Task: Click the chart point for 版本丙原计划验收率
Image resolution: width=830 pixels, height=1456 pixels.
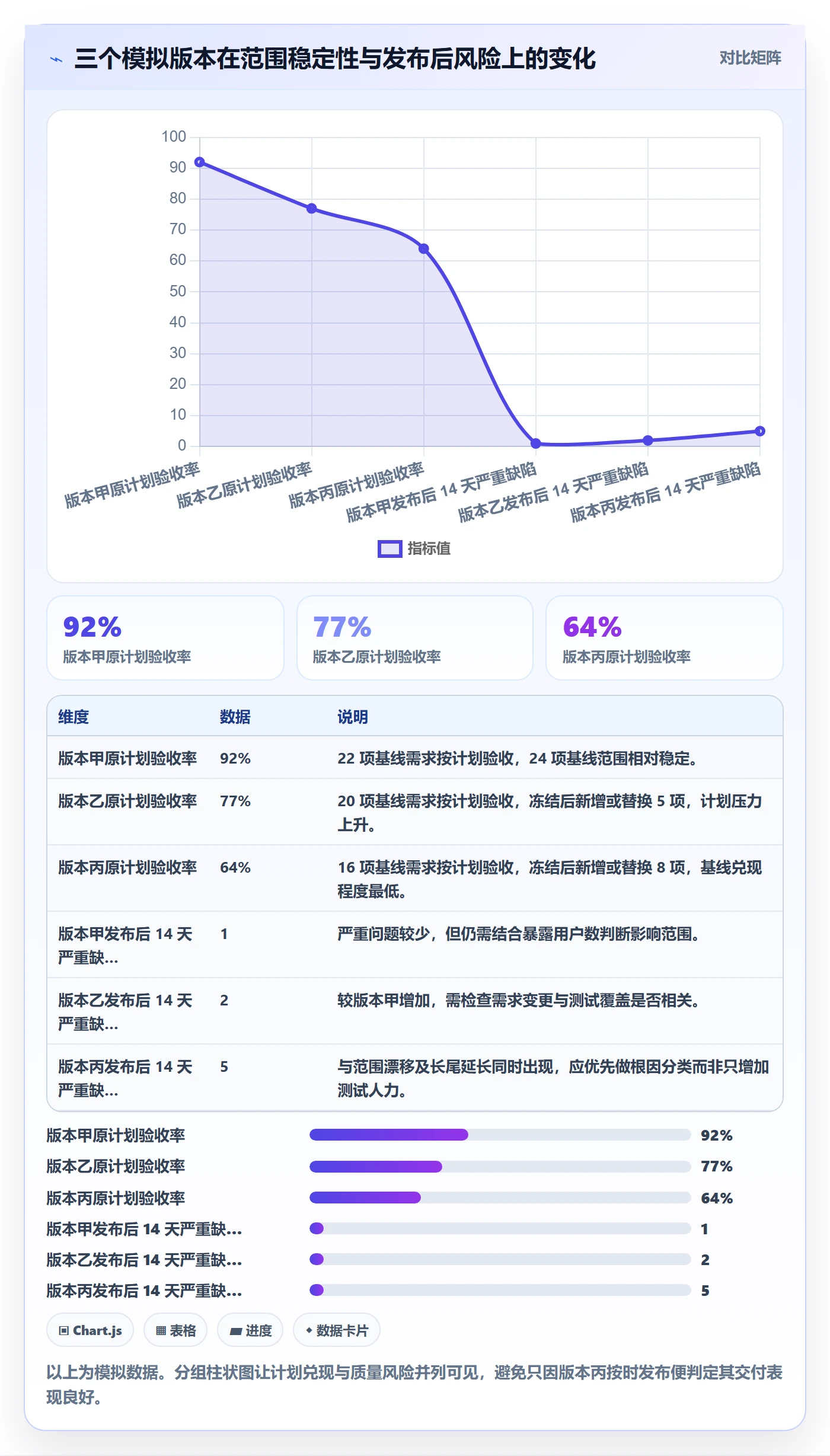Action: [424, 248]
